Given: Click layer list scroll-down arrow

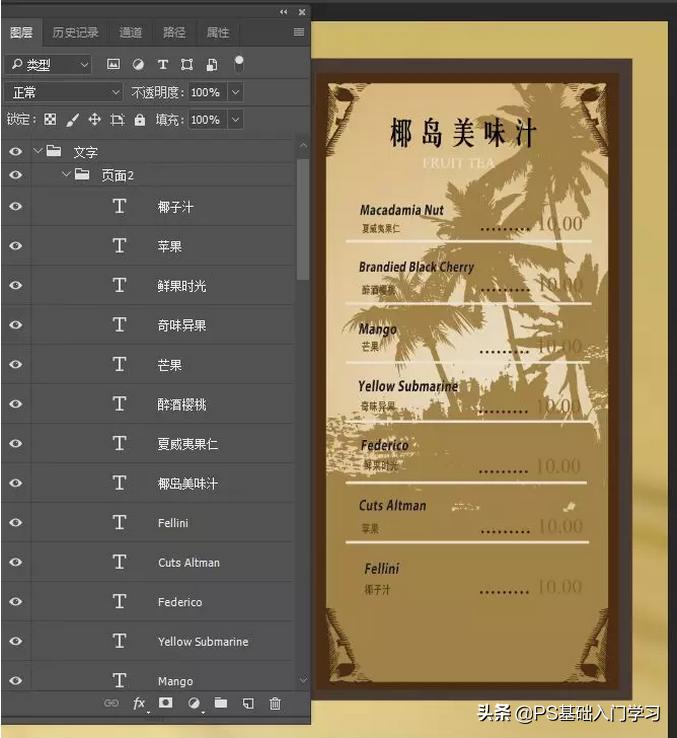Looking at the screenshot, I should [x=303, y=680].
